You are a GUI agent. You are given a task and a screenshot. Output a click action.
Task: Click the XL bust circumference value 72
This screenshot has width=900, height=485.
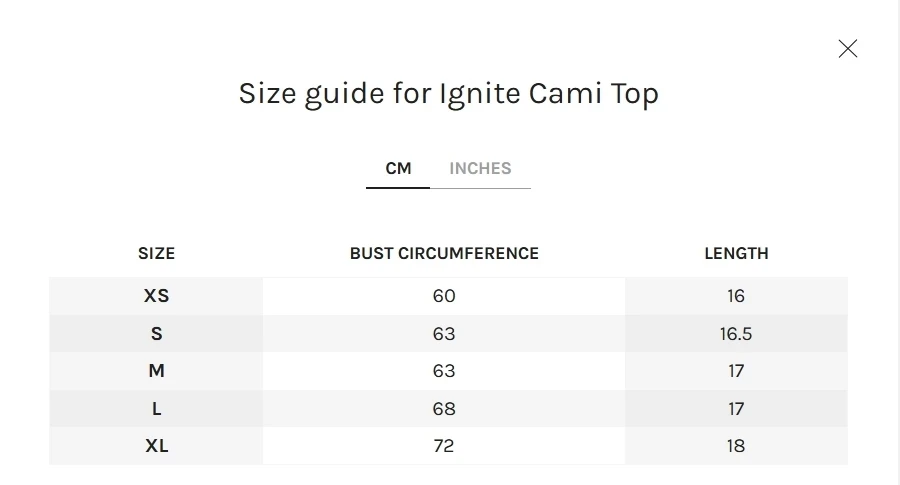(x=444, y=446)
